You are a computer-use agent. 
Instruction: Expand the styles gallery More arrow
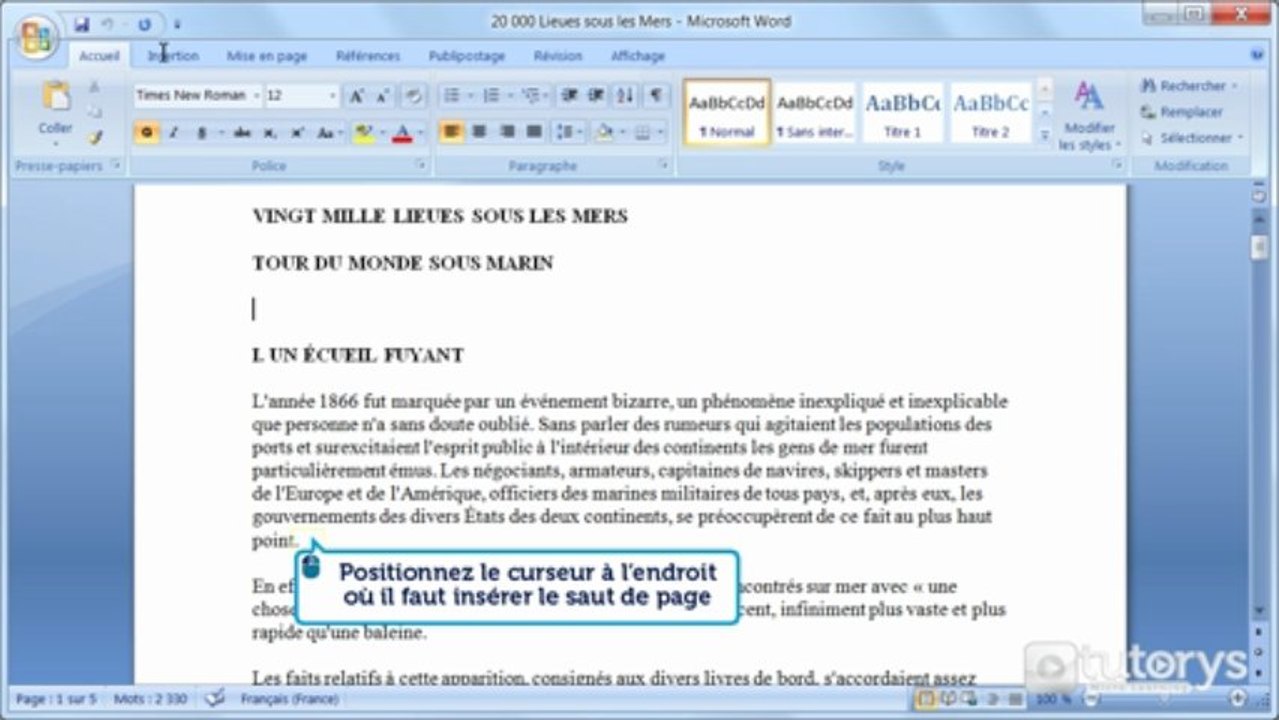tap(1044, 135)
